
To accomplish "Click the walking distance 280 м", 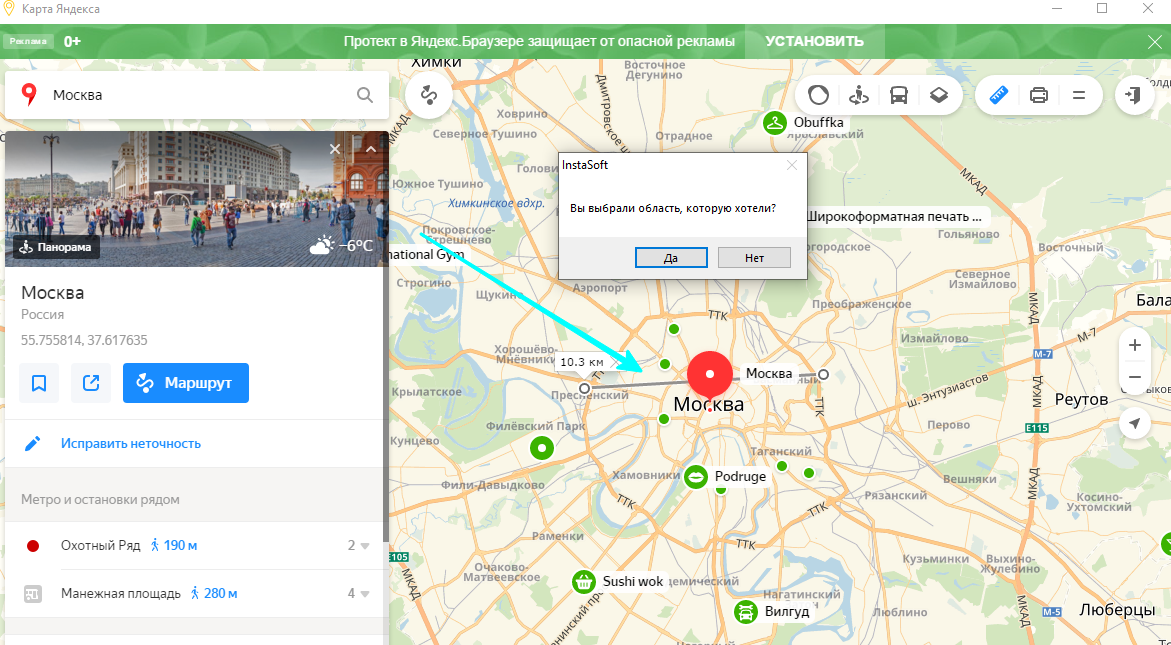I will pos(214,593).
